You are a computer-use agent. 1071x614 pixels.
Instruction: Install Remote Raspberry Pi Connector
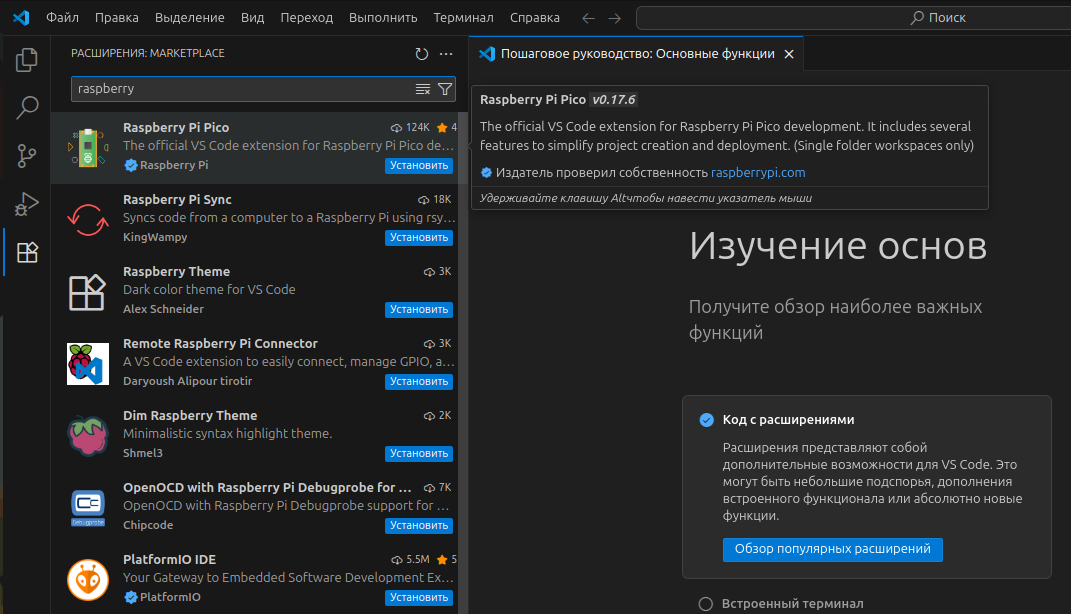tap(419, 382)
